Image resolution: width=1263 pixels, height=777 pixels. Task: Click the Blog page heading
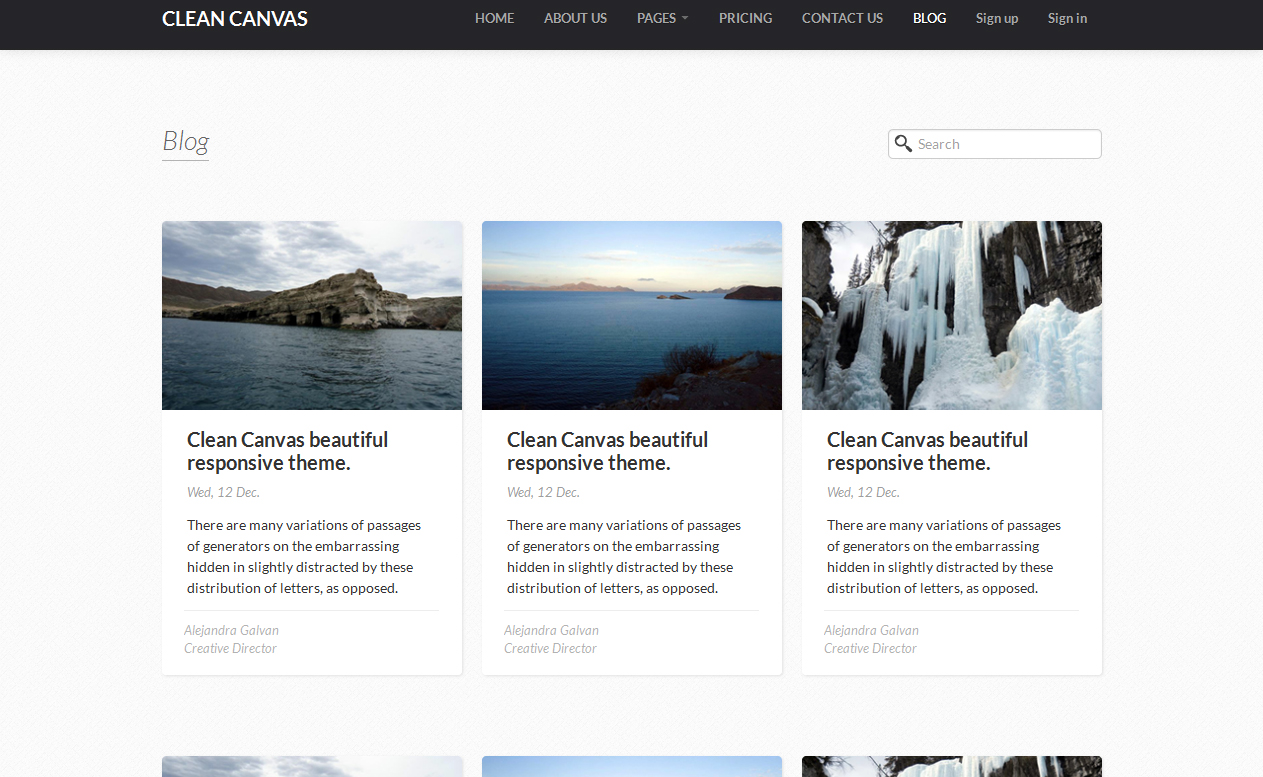[x=185, y=142]
